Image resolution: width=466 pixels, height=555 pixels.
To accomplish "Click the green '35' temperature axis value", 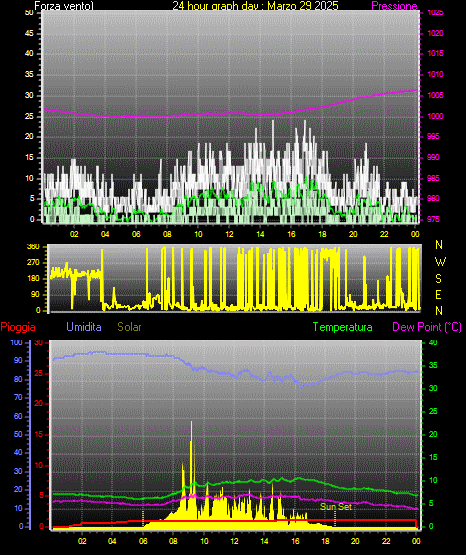I will (x=433, y=365).
